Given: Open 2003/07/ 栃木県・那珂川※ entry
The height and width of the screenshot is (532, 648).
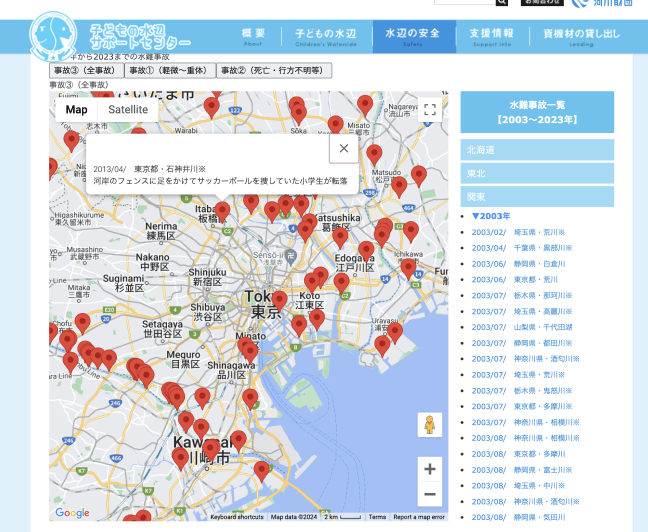Looking at the screenshot, I should 522,296.
